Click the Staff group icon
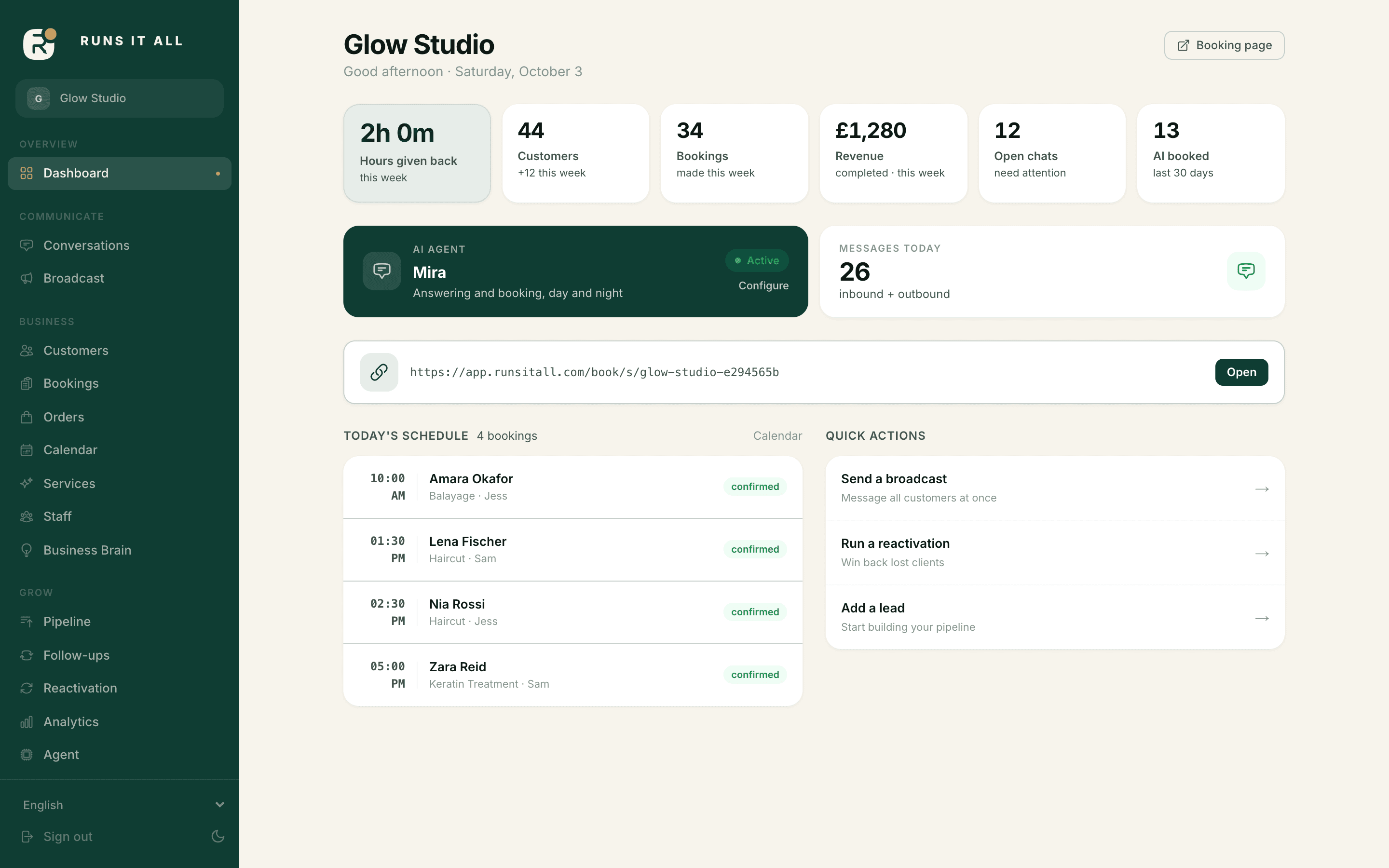Image resolution: width=1389 pixels, height=868 pixels. 27,516
